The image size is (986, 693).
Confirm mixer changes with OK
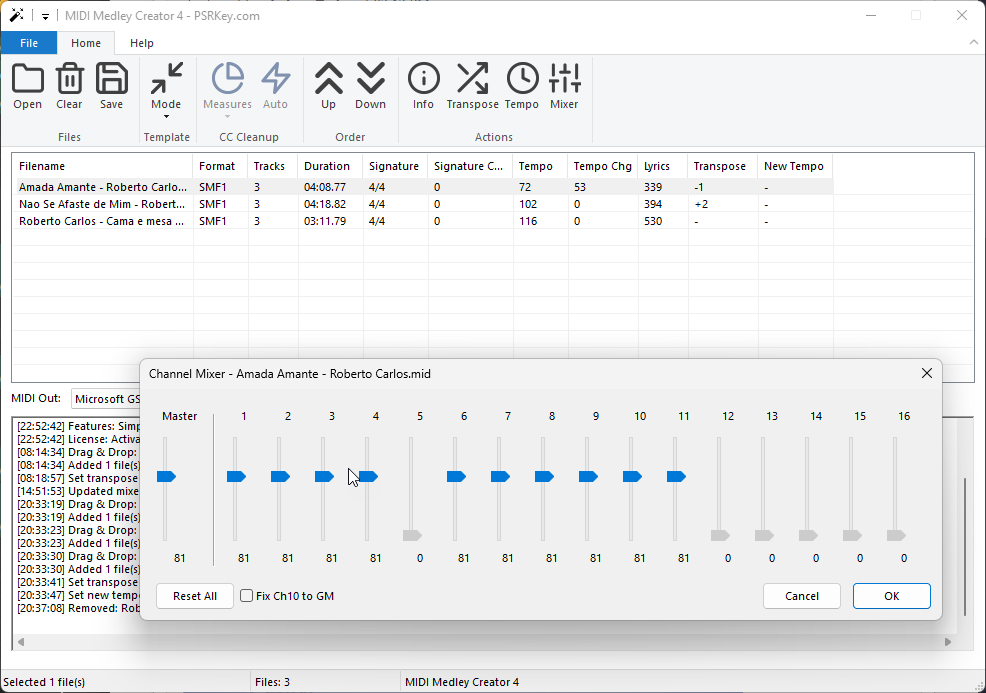point(891,595)
